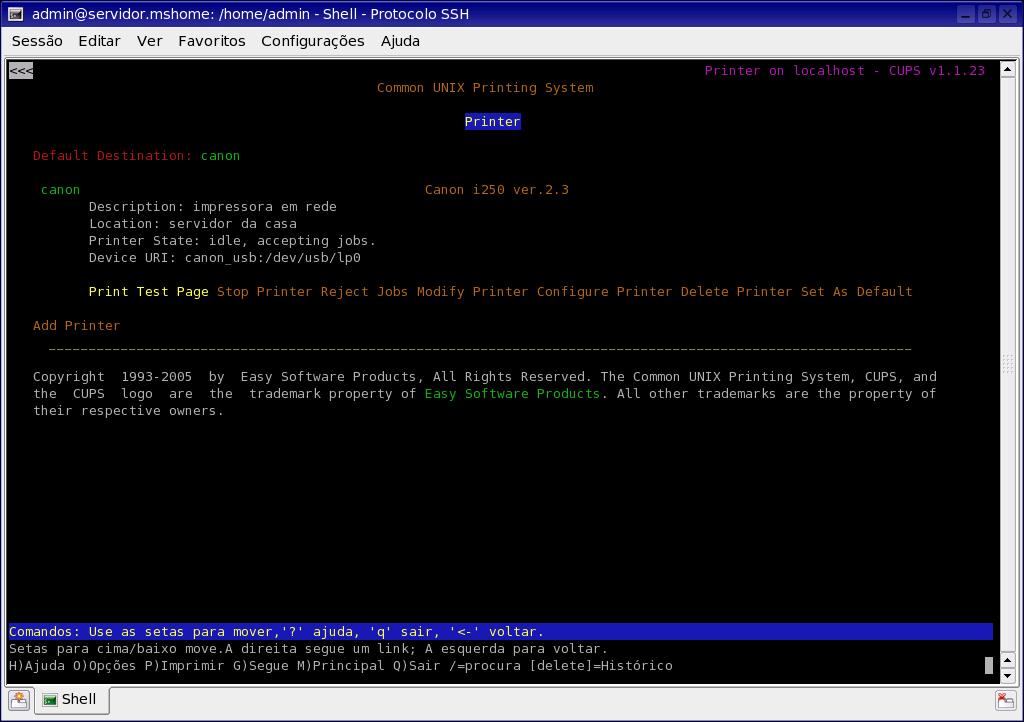Click the Device URI canon_usb line
Screen dimensions: 1024x722
point(224,257)
